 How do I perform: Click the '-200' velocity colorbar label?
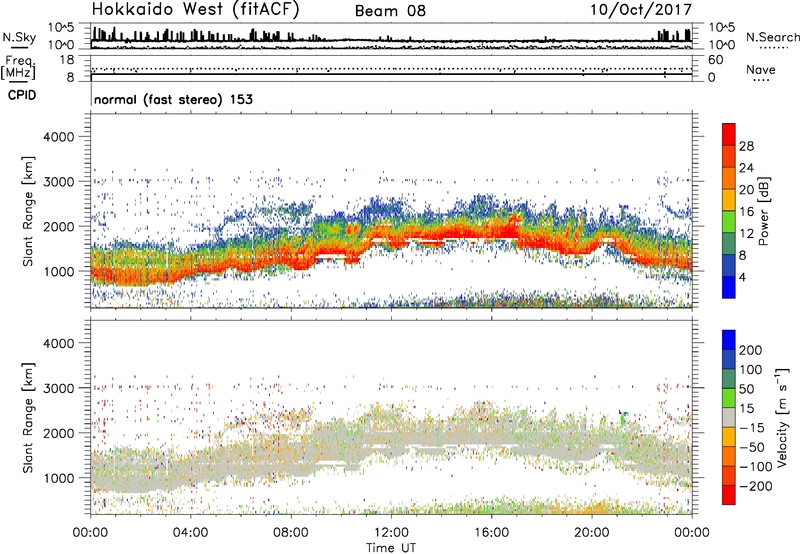pyautogui.click(x=757, y=486)
